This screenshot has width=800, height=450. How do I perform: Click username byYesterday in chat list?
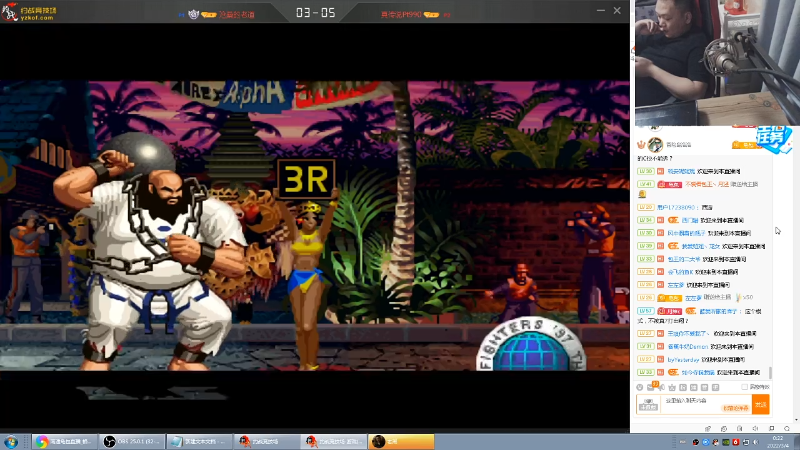point(683,360)
